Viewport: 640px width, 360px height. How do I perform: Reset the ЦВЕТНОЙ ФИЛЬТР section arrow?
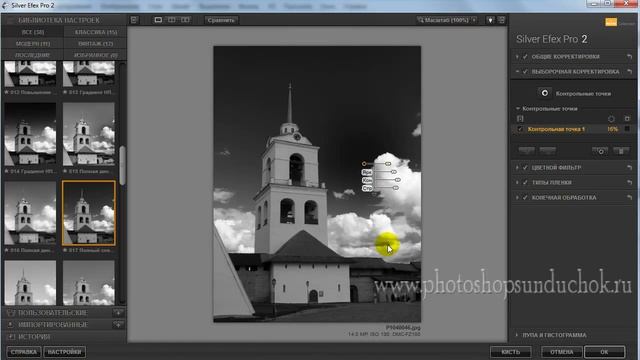coord(629,167)
